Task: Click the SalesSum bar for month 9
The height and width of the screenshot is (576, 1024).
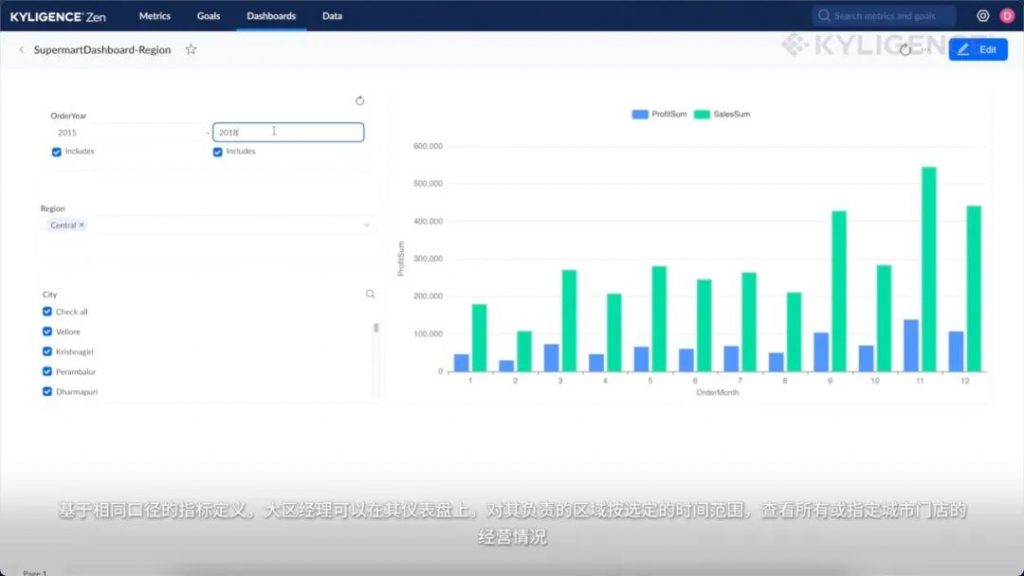Action: pos(839,291)
